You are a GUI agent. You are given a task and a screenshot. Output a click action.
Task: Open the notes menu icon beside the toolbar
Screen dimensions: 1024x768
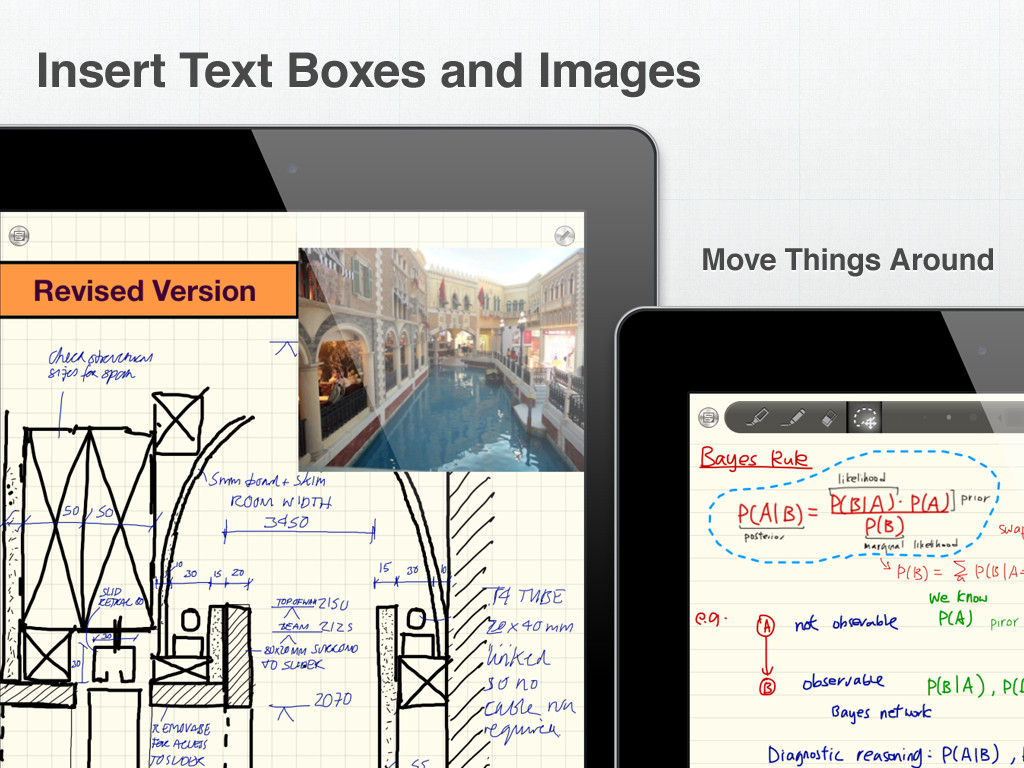pyautogui.click(x=708, y=416)
